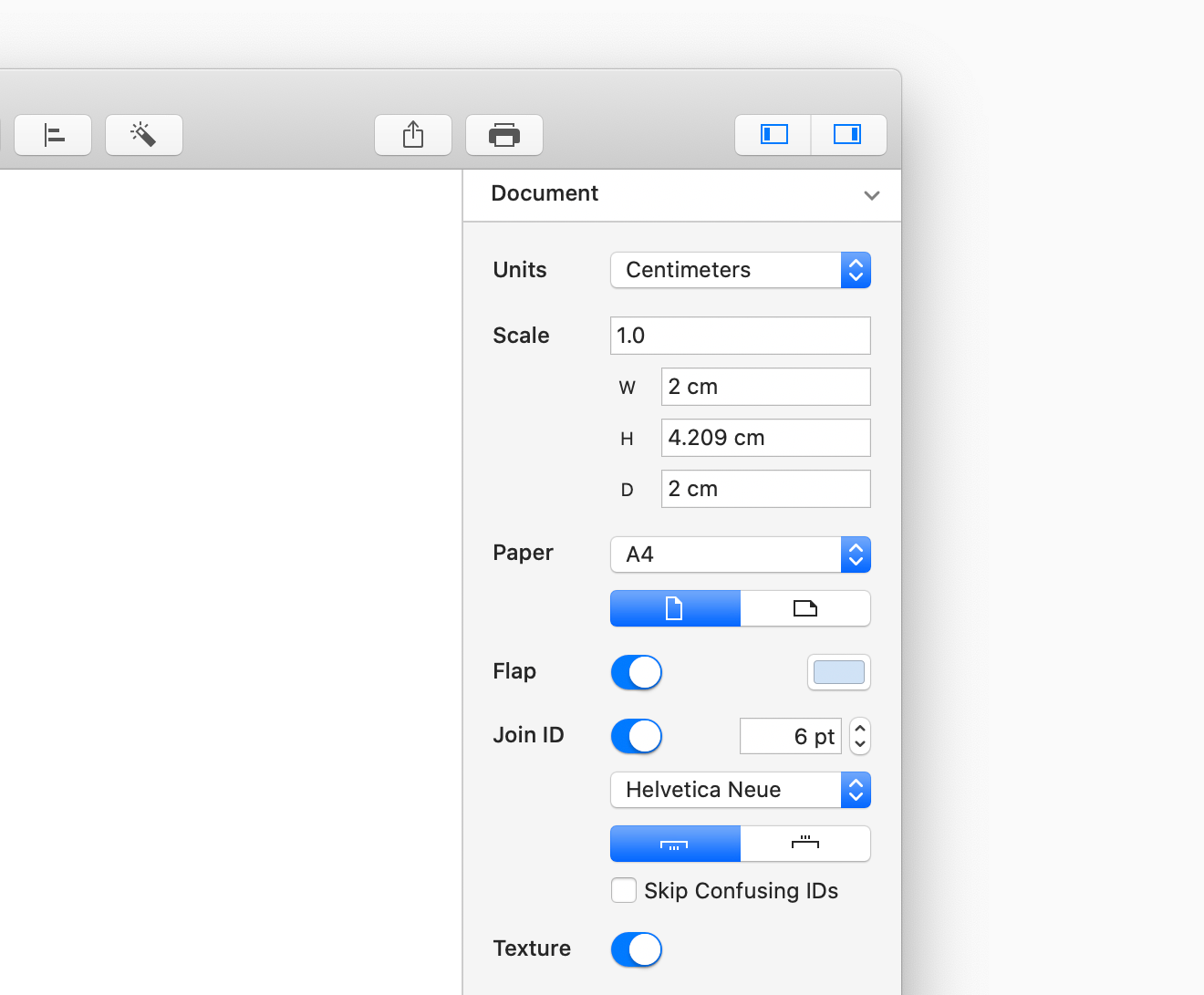Select portrait paper orientation
Viewport: 1204px width, 995px height.
coord(675,608)
